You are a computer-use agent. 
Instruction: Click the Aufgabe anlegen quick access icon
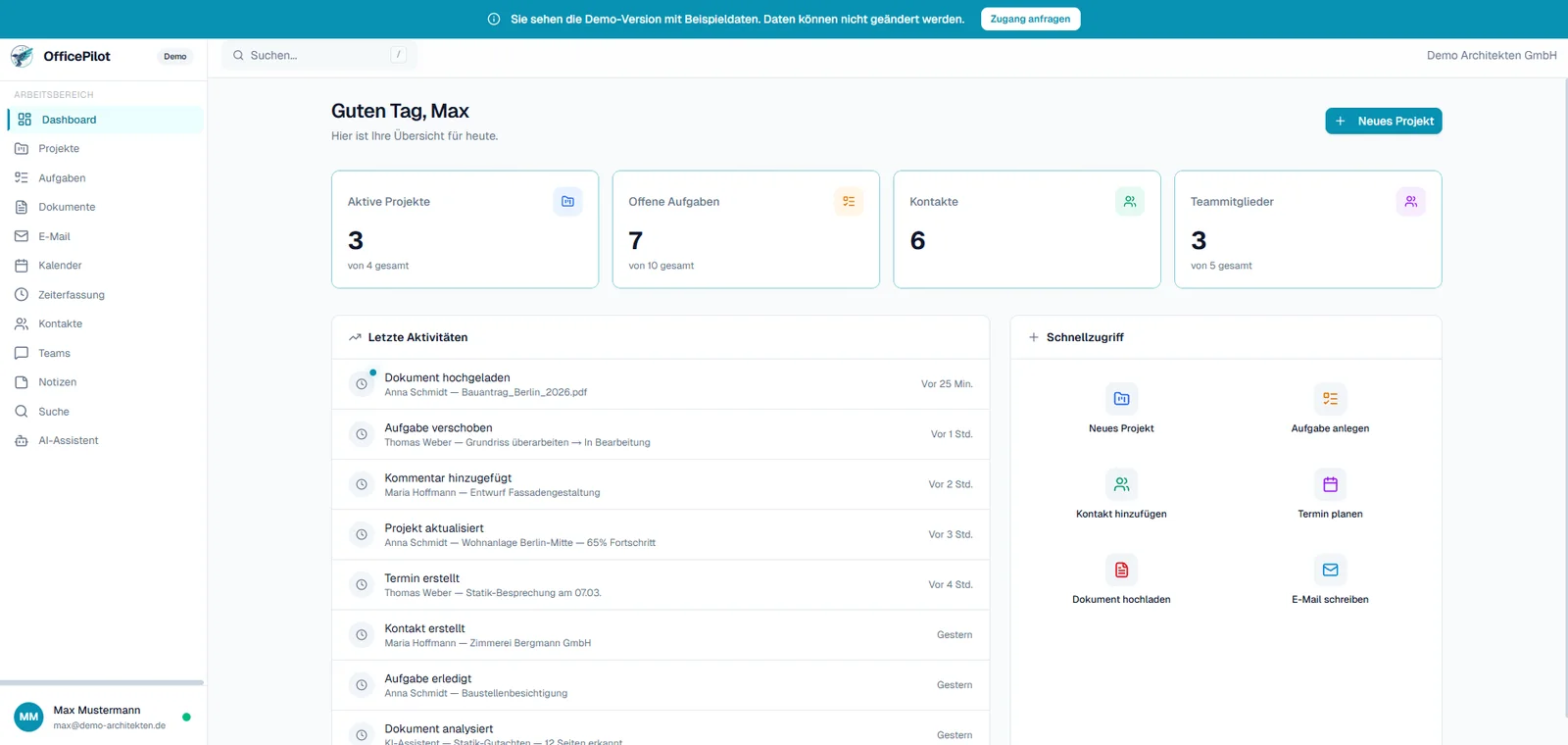1330,399
